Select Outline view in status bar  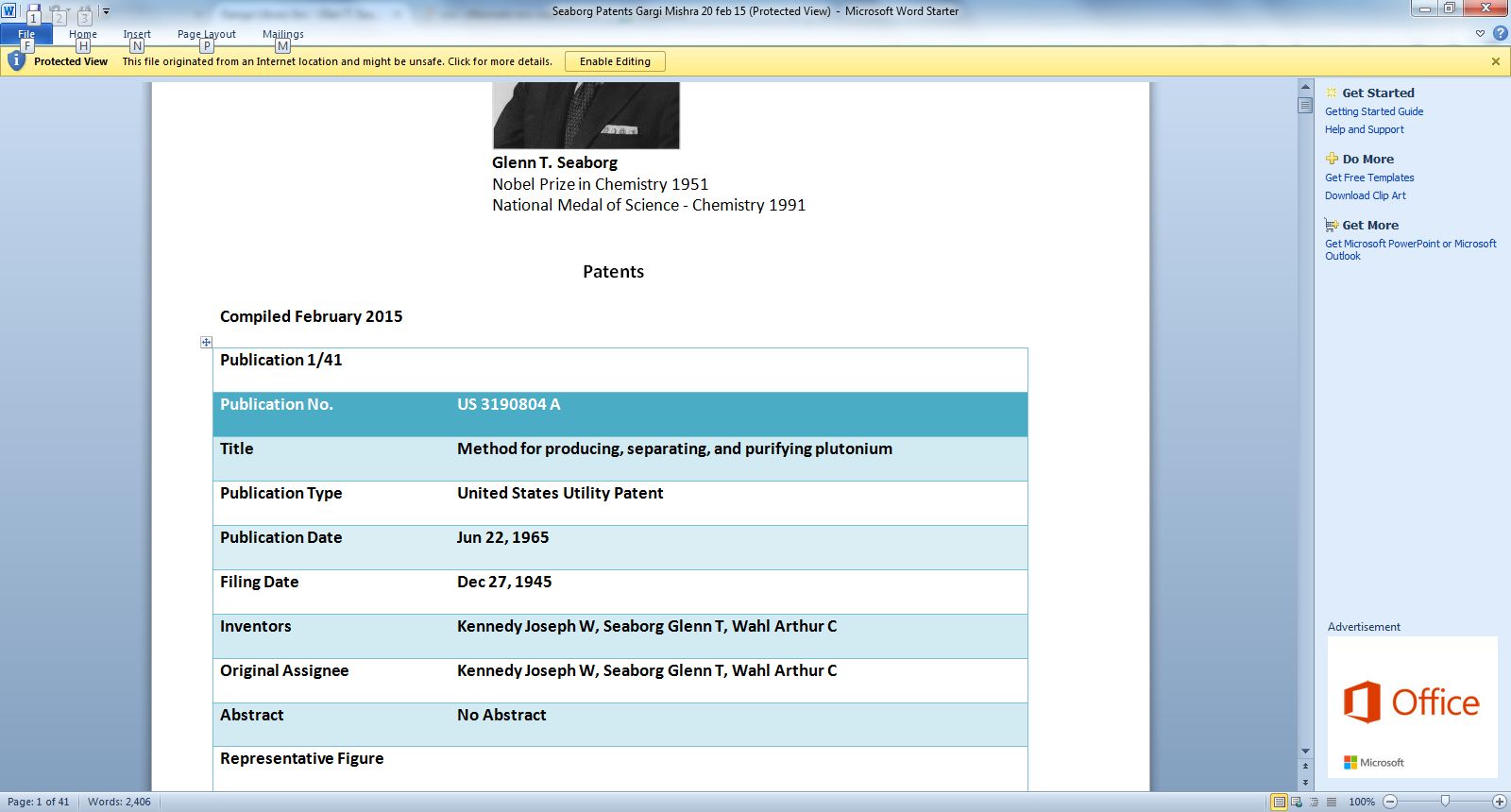point(1314,802)
